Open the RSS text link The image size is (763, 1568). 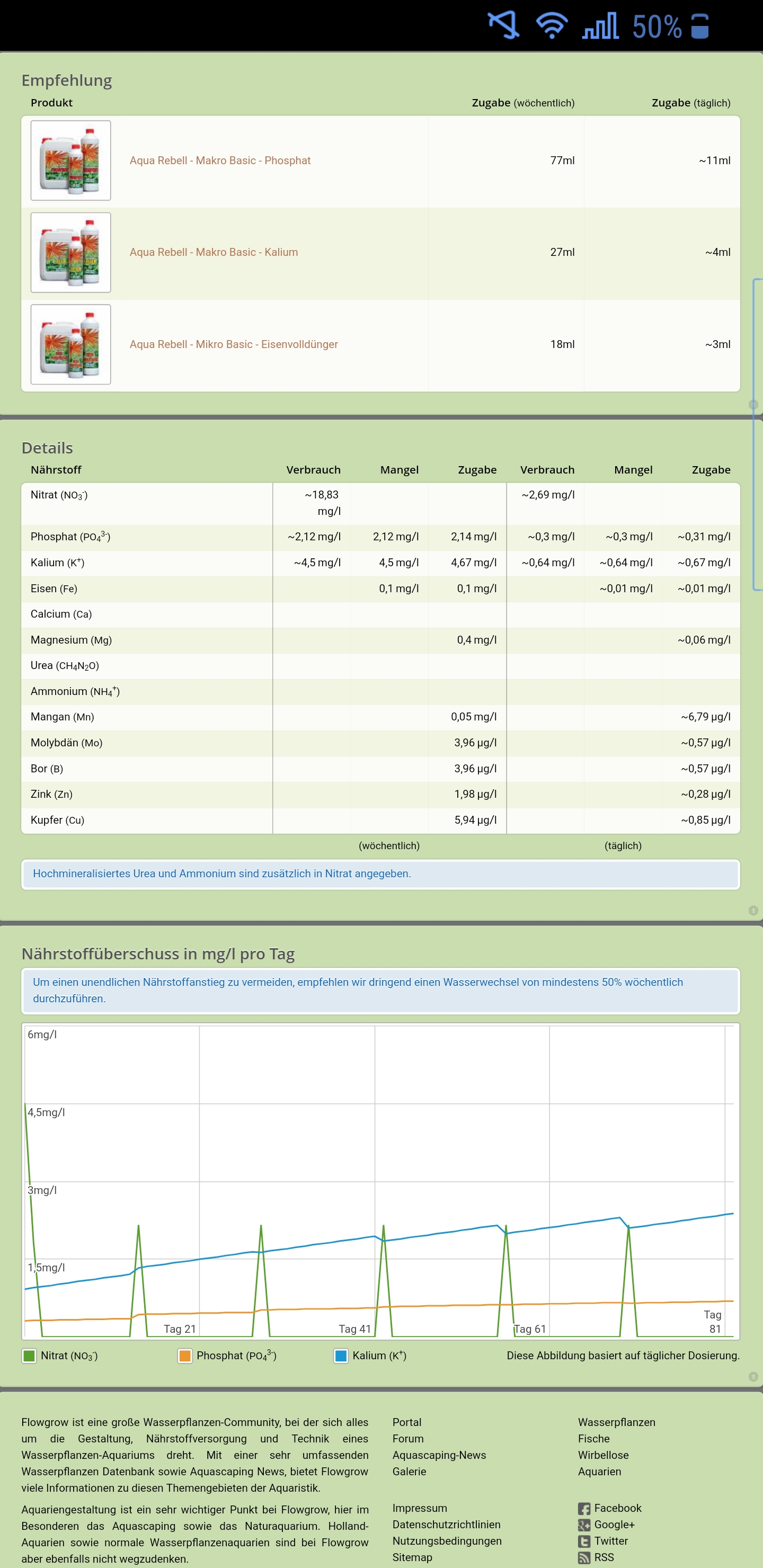(x=604, y=1557)
